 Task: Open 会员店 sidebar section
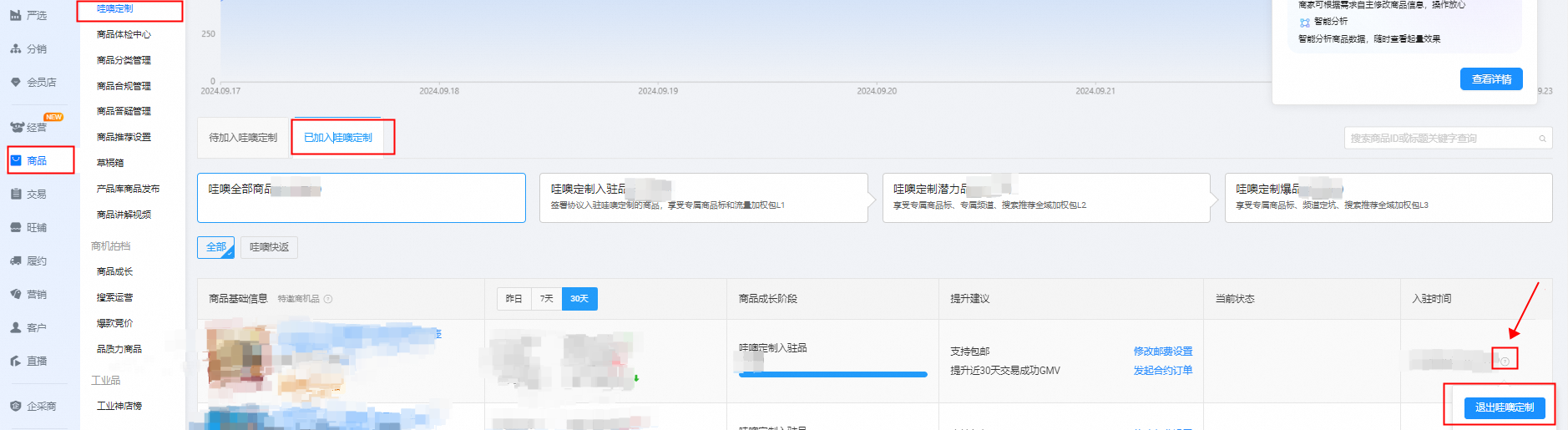pyautogui.click(x=33, y=82)
